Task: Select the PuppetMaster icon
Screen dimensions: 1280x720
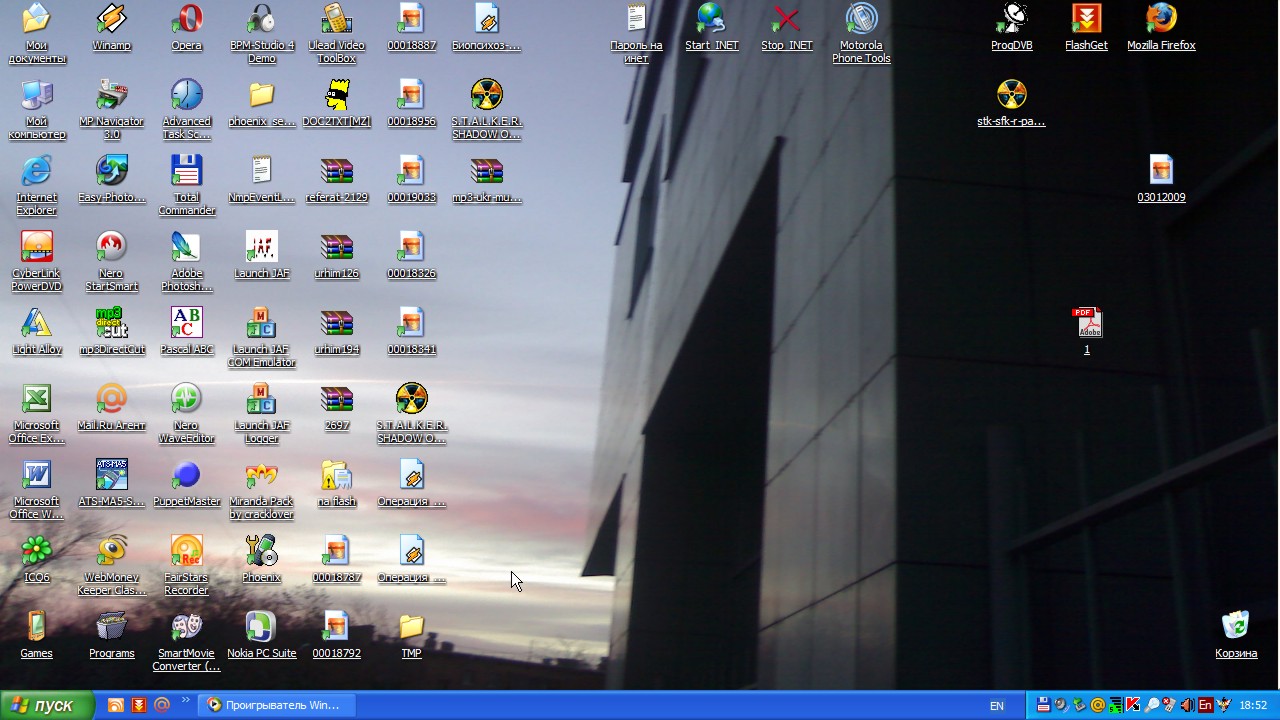Action: pos(186,482)
